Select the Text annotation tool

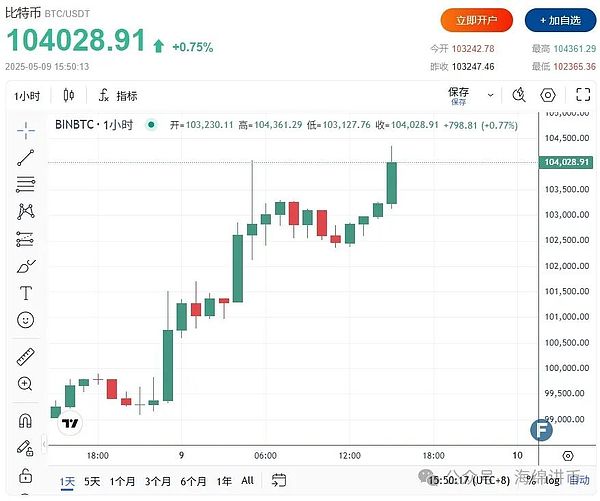pos(26,293)
